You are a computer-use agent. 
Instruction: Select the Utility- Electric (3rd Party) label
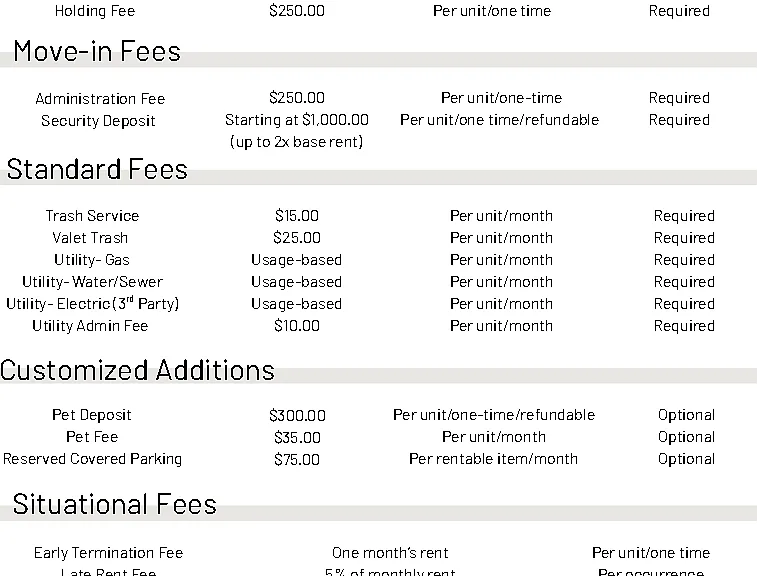[x=93, y=304]
